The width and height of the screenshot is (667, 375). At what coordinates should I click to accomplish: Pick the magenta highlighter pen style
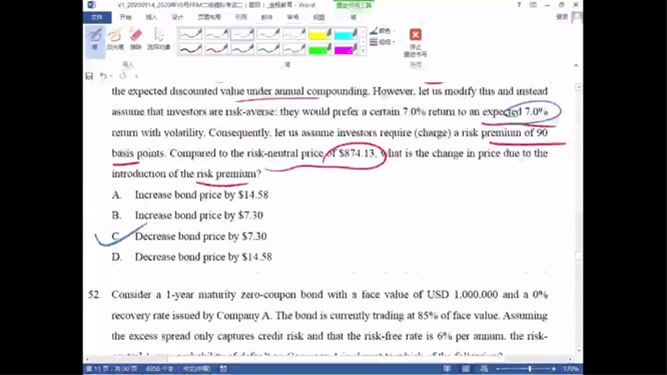point(345,49)
